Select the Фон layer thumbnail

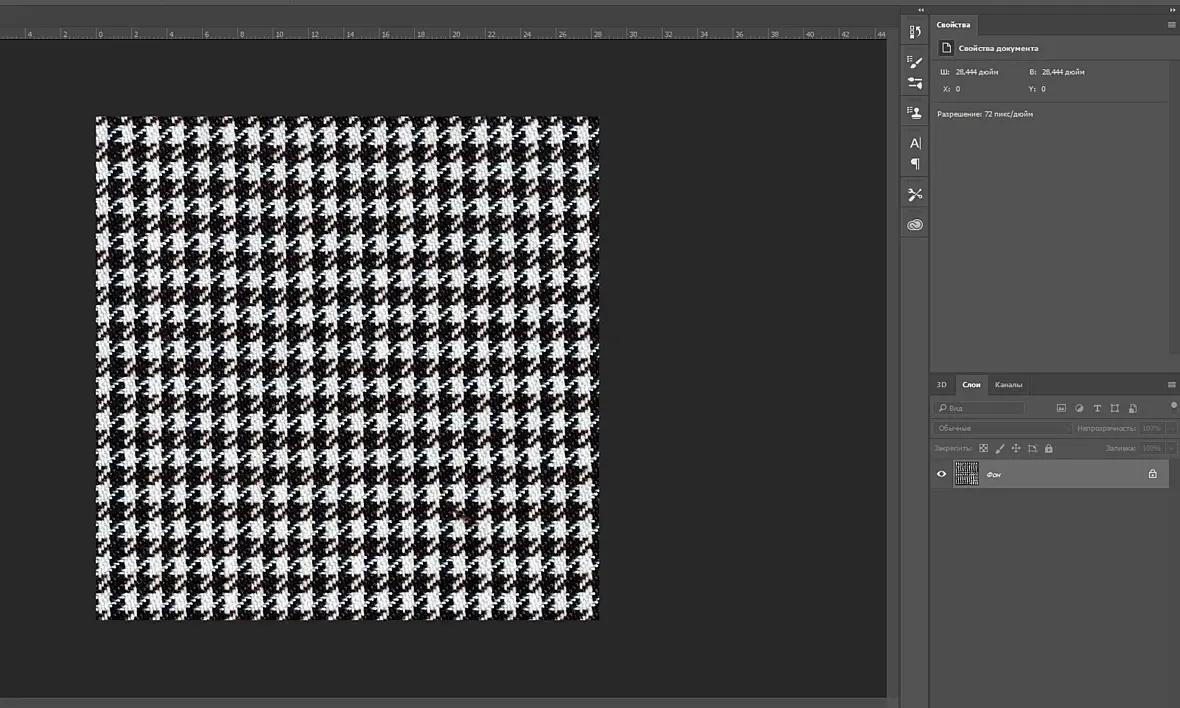[x=967, y=474]
